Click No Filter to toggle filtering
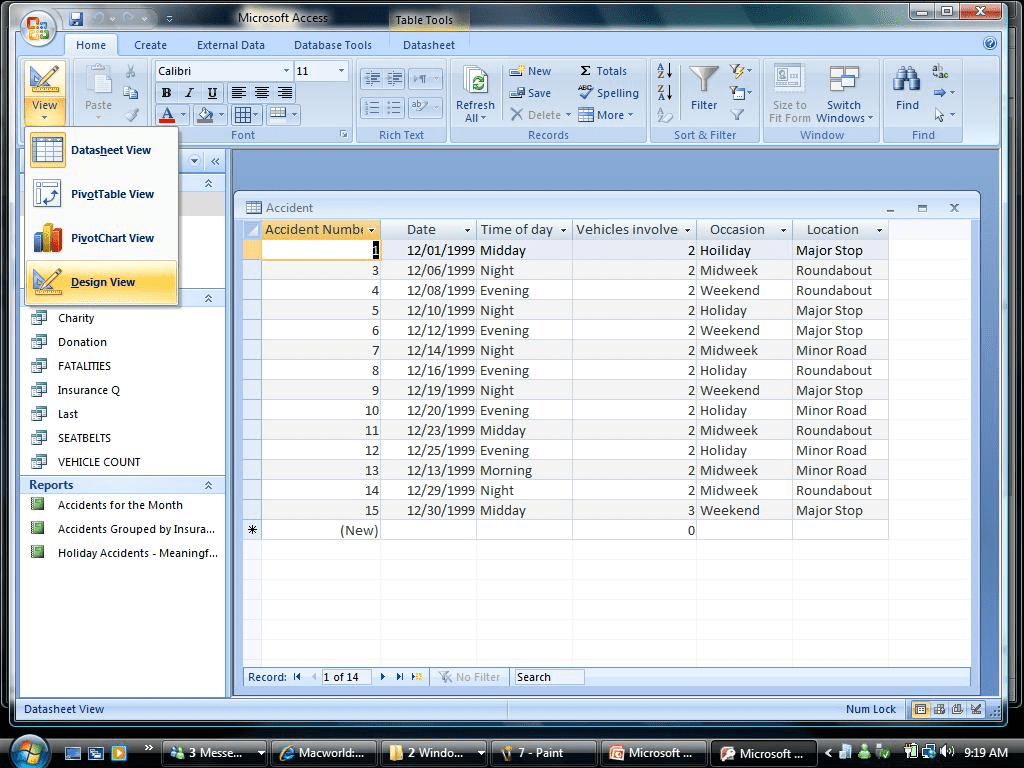Viewport: 1024px width, 768px height. 469,677
